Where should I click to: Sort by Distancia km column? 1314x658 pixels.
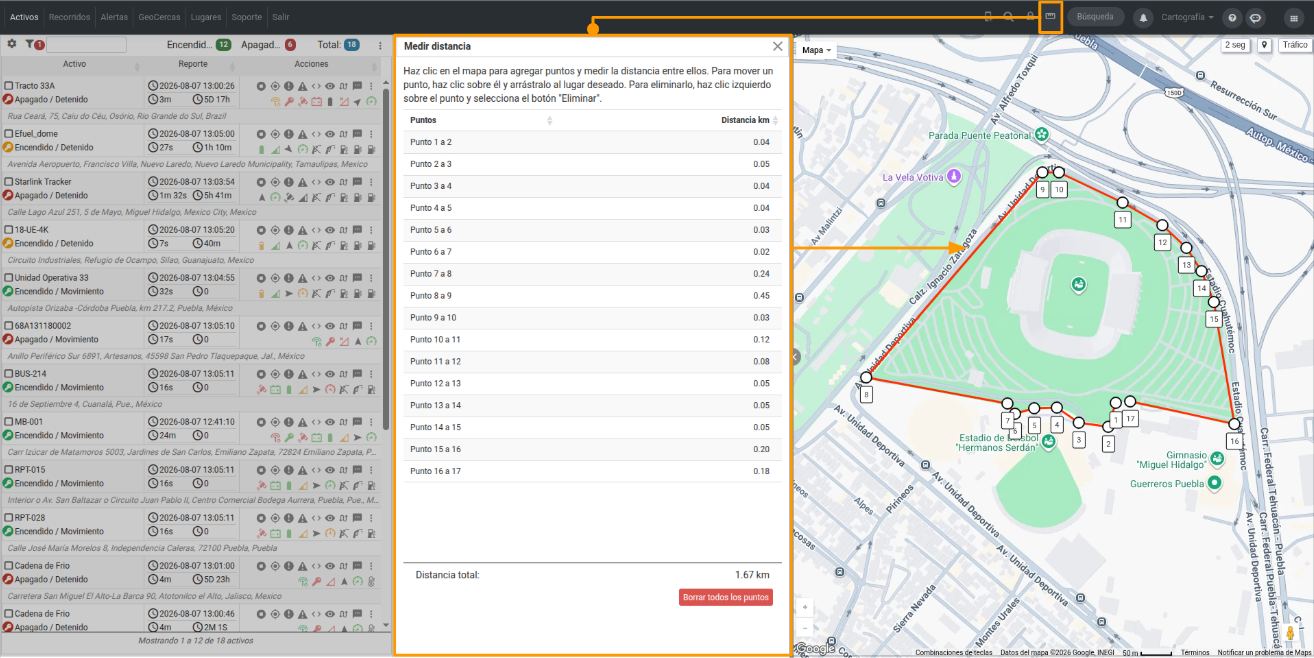click(745, 120)
